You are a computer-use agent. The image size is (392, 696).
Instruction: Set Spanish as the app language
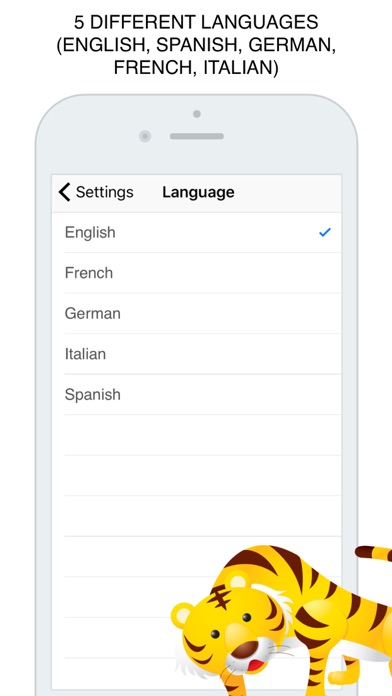click(x=197, y=395)
